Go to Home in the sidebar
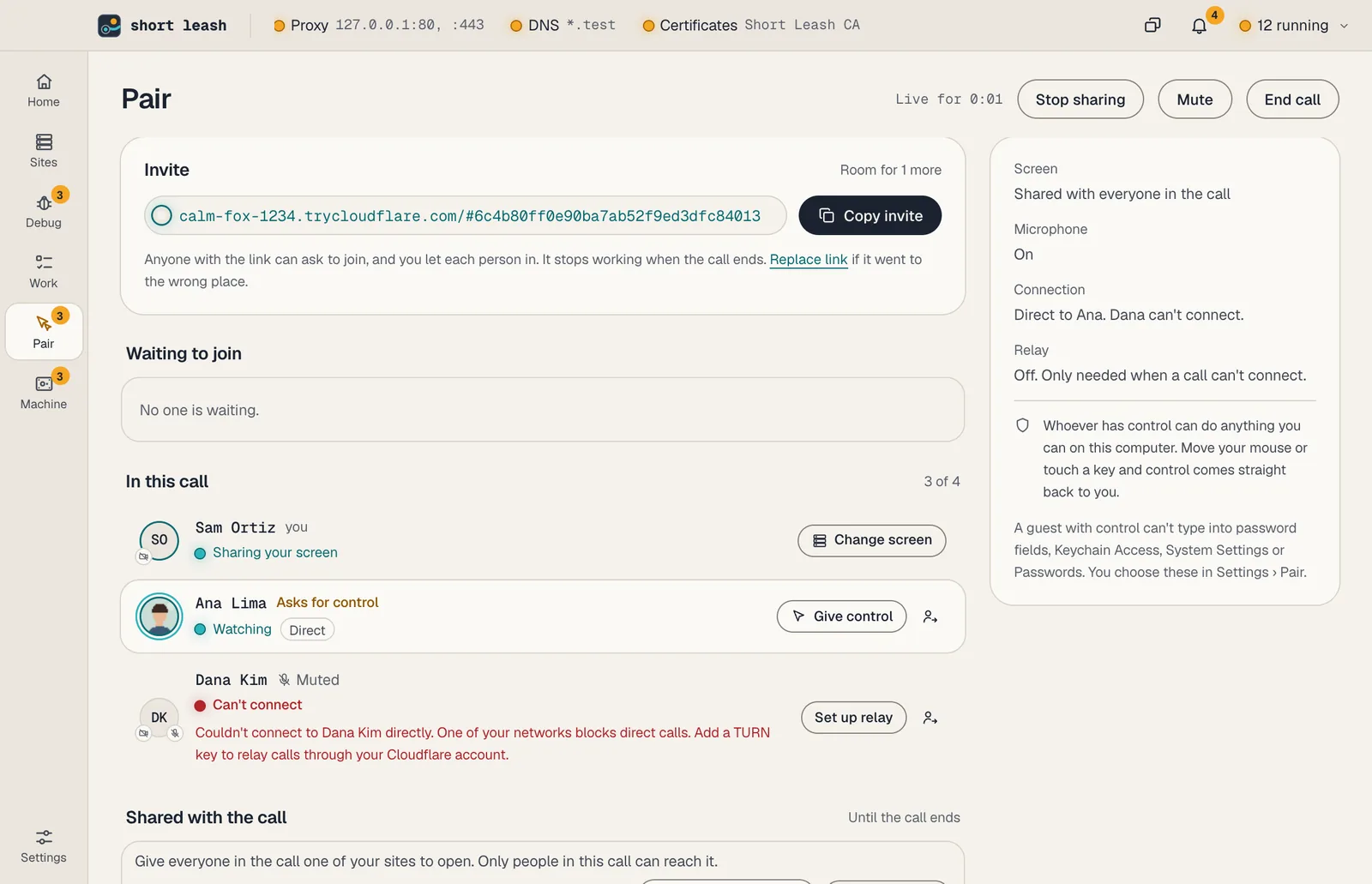Image resolution: width=1372 pixels, height=884 pixels. pyautogui.click(x=44, y=91)
